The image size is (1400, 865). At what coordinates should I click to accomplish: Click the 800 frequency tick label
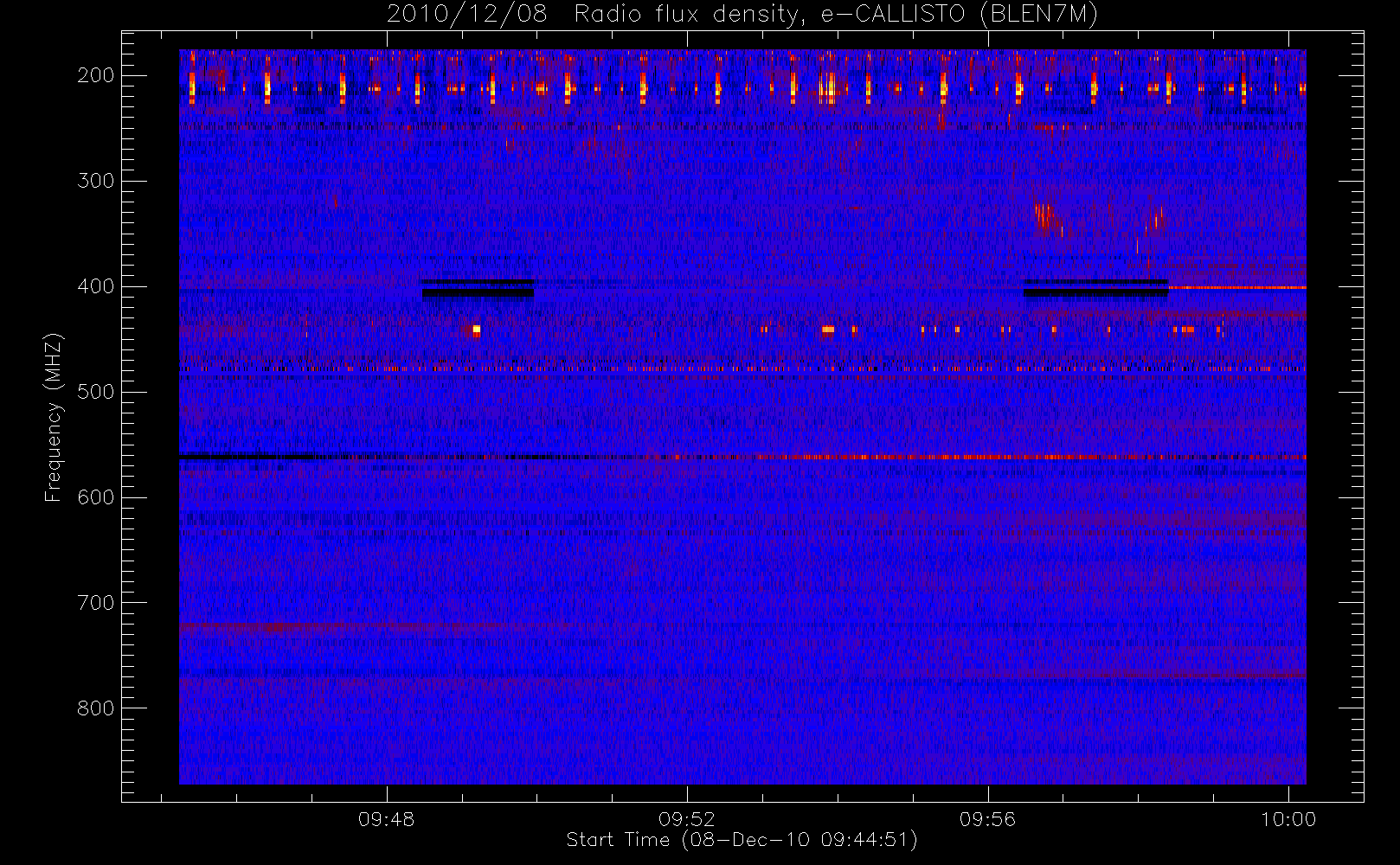coord(96,708)
